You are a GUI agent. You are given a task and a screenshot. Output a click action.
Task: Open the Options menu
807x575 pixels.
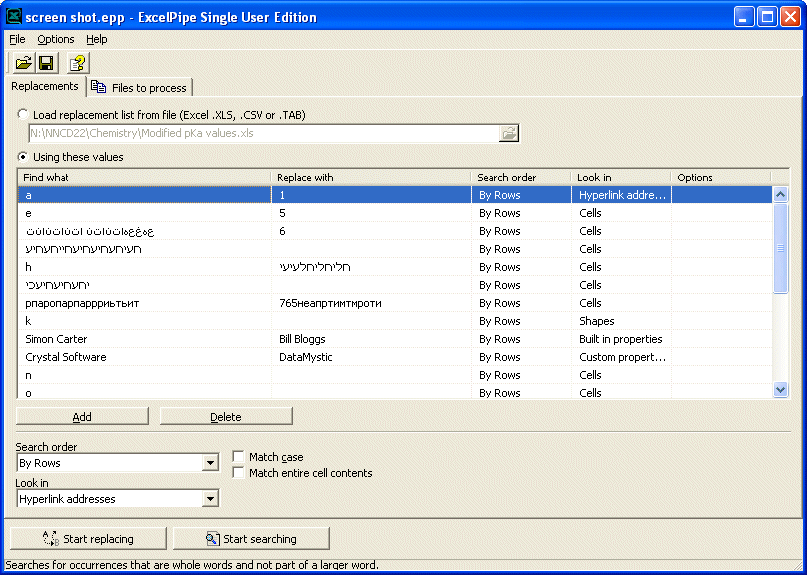(56, 39)
